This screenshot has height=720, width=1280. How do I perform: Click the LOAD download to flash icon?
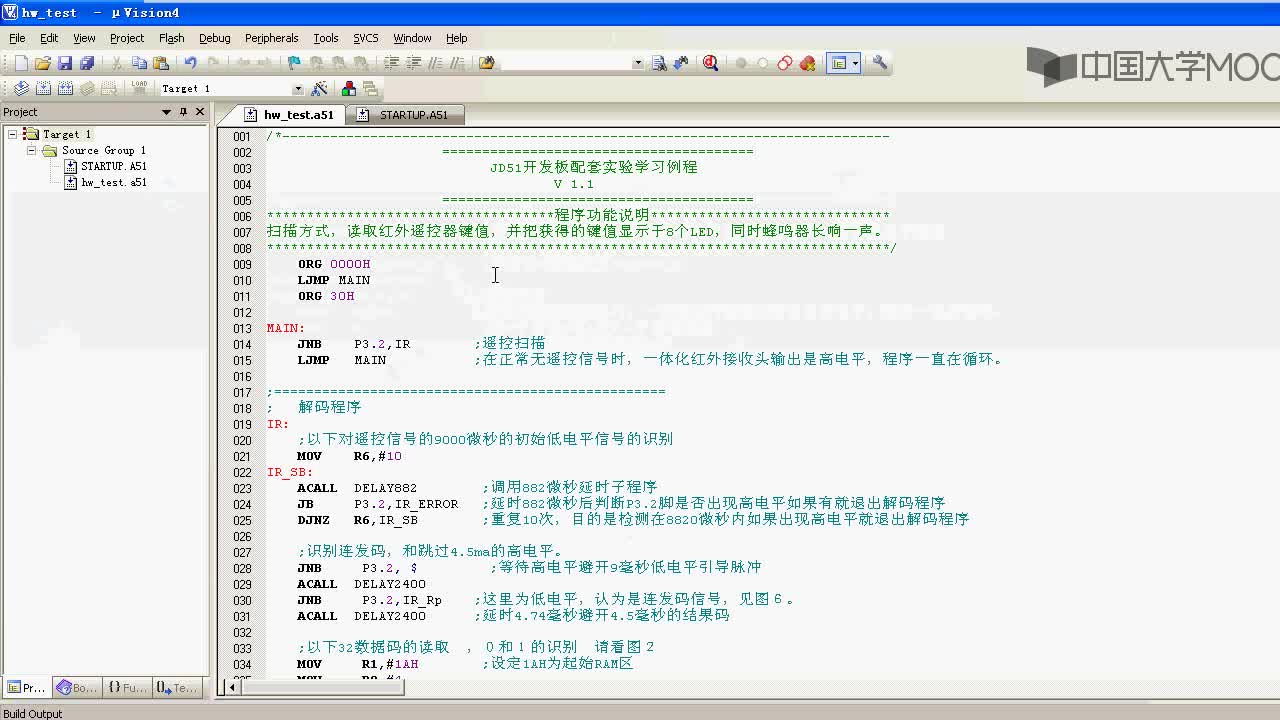click(x=139, y=89)
